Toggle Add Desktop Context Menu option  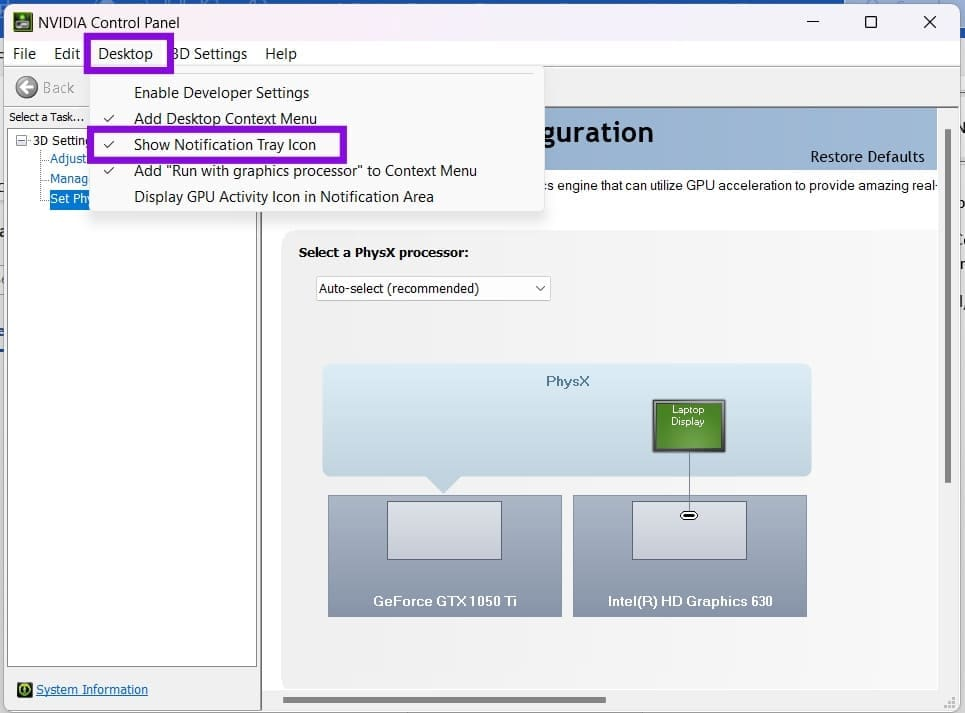click(x=316, y=119)
